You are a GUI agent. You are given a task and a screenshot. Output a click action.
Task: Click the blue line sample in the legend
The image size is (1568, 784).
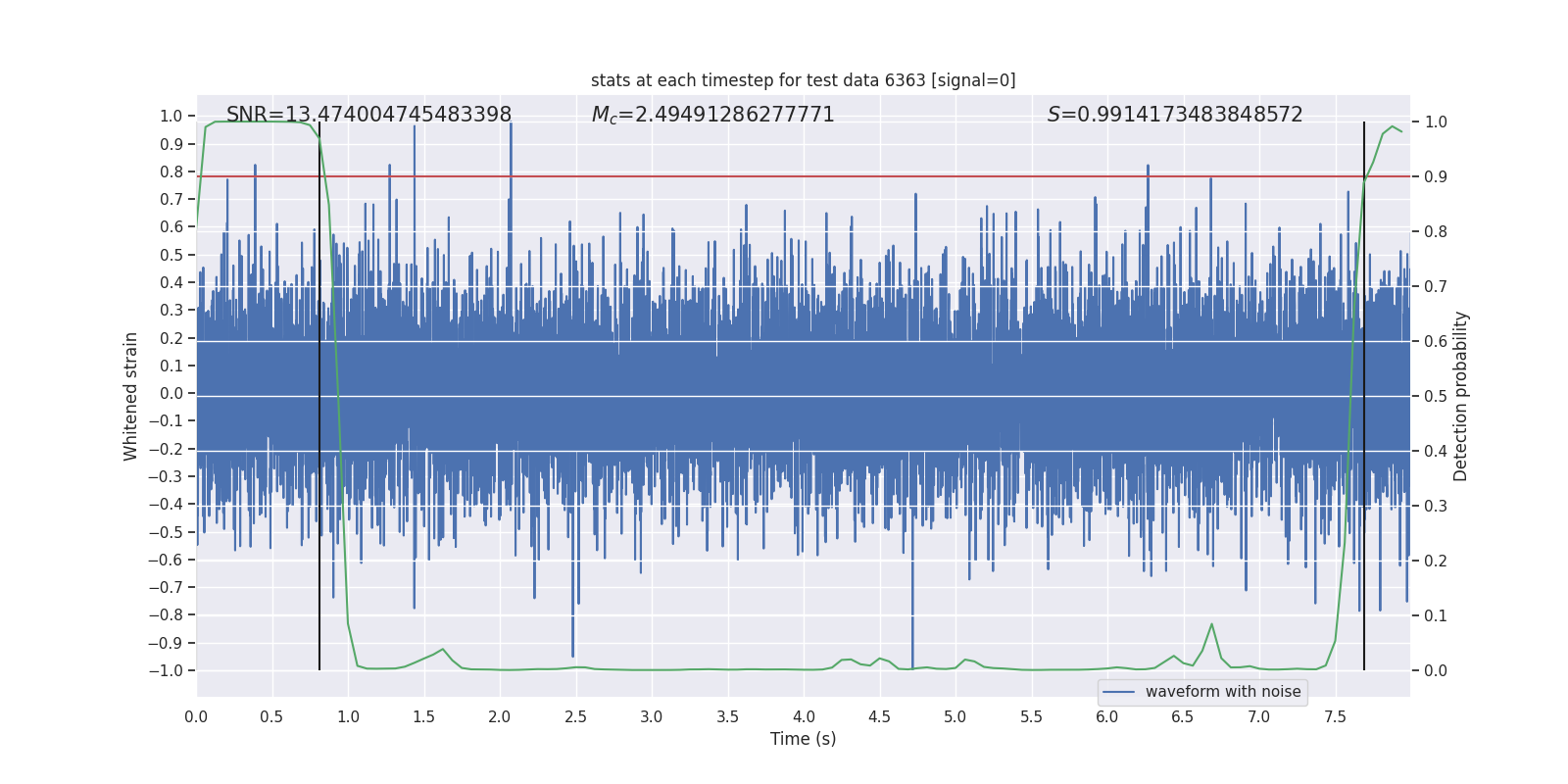coord(1119,692)
